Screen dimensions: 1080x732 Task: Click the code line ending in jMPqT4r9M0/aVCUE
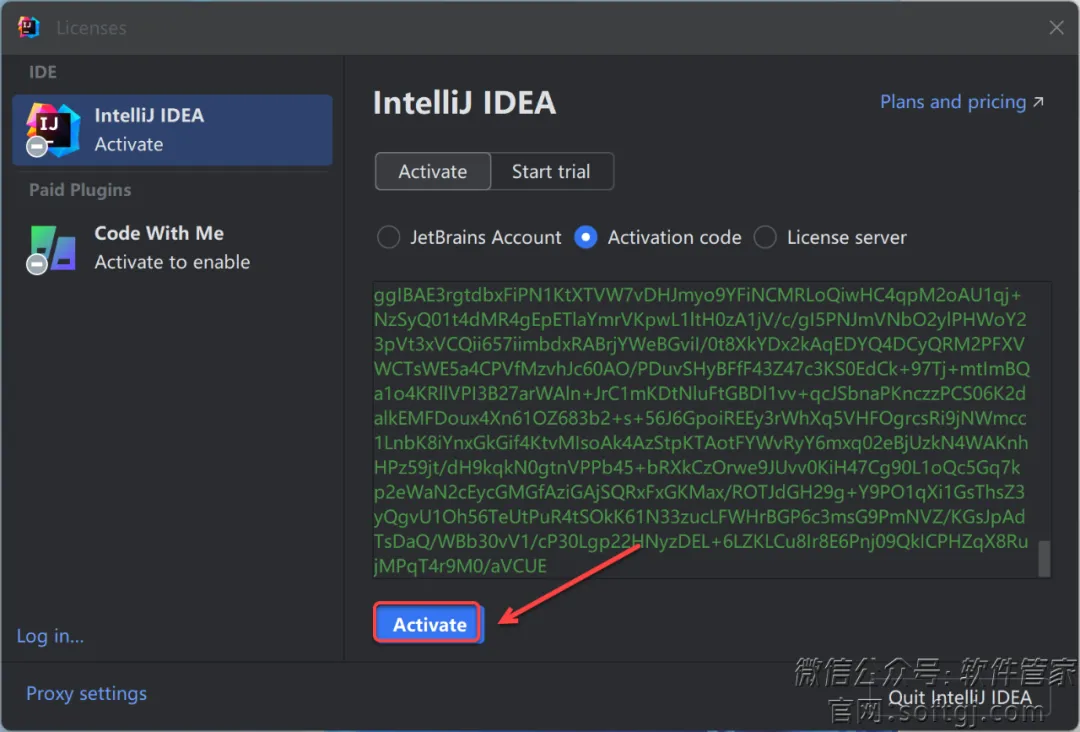(460, 566)
